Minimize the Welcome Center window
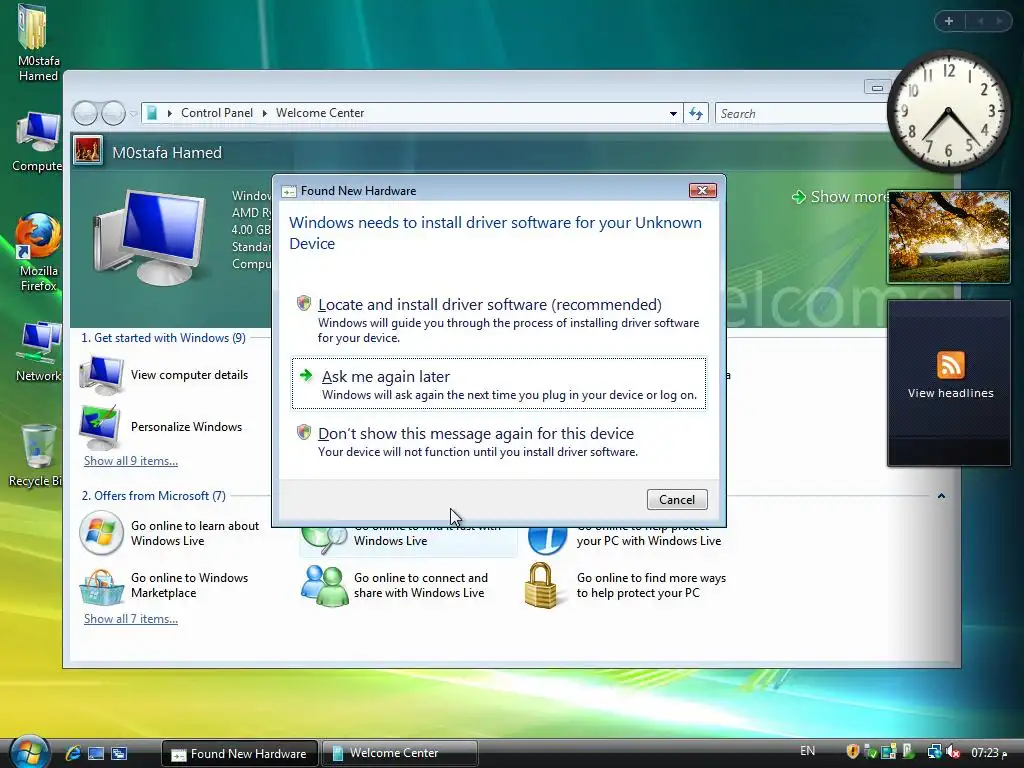Screen dimensions: 1024x768 pos(877,88)
